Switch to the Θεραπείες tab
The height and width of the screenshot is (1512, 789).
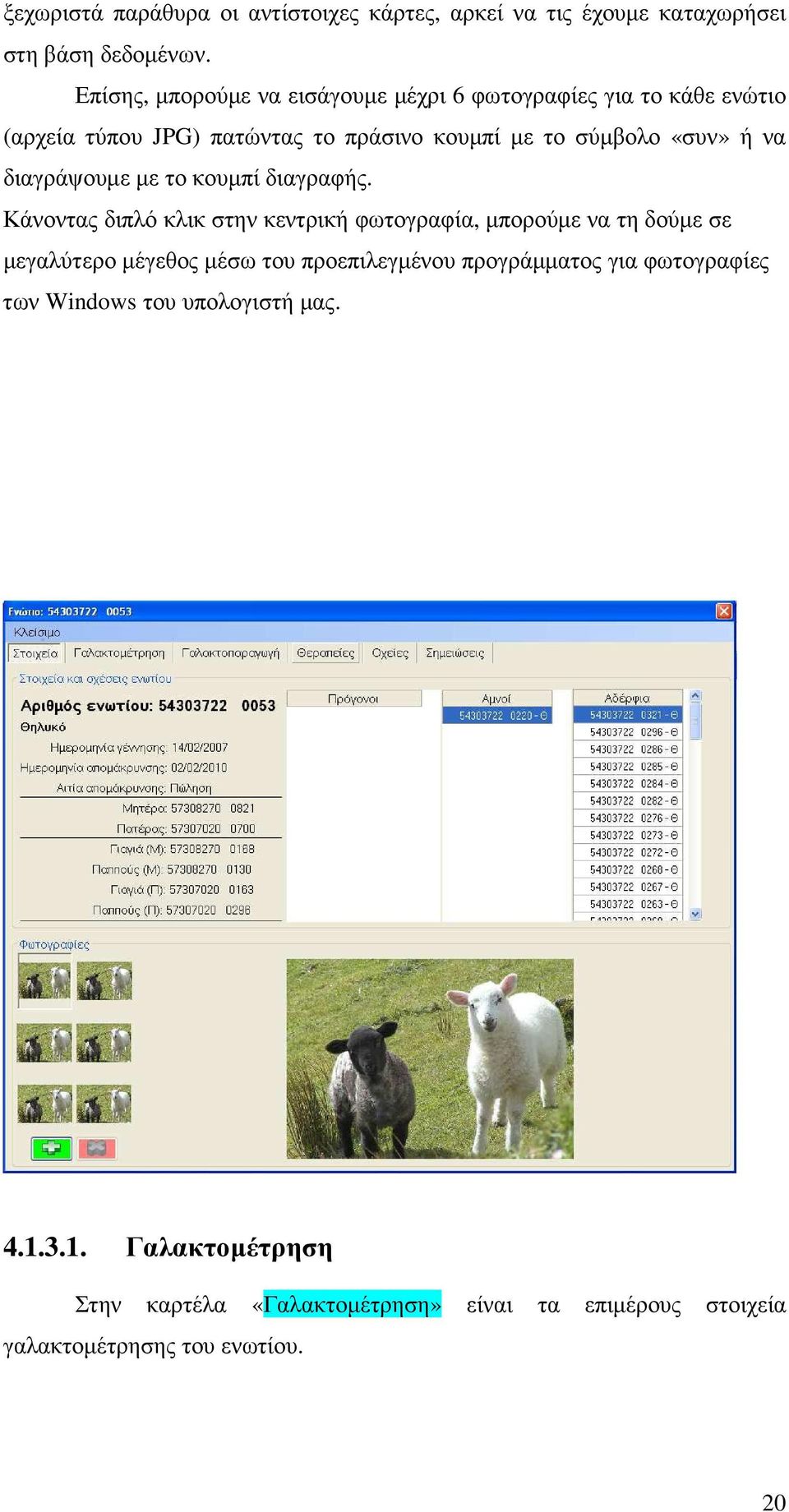(325, 653)
